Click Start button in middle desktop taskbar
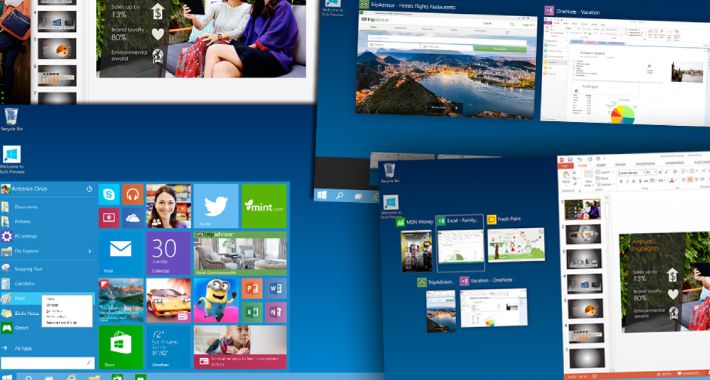The image size is (710, 380). click(x=322, y=195)
